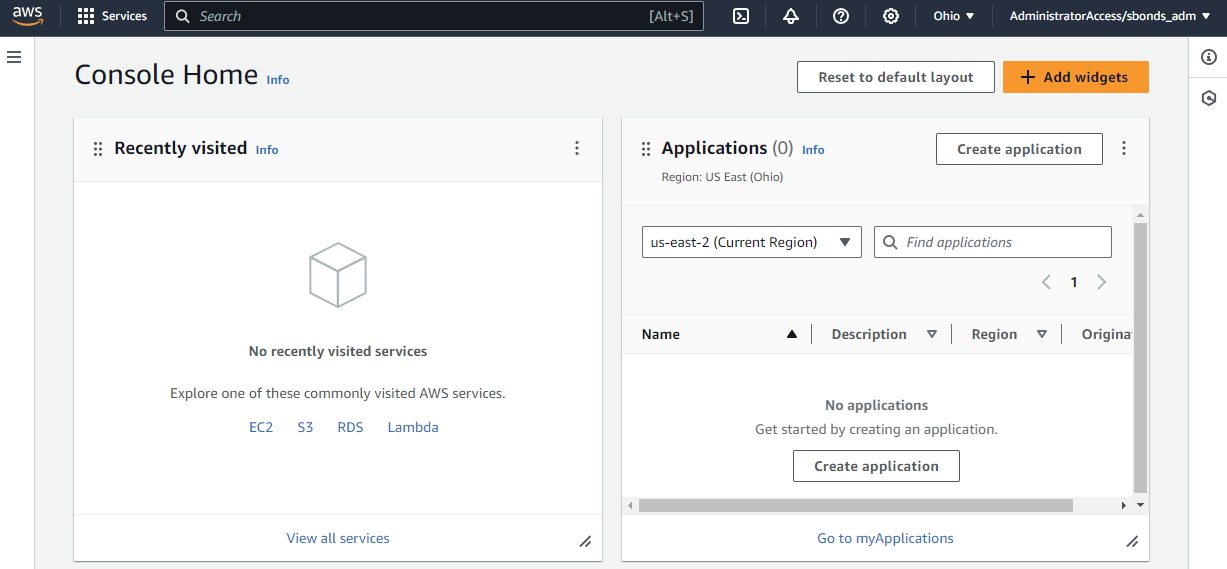
Task: Click vertical scrollbar down arrow
Action: click(x=1141, y=506)
